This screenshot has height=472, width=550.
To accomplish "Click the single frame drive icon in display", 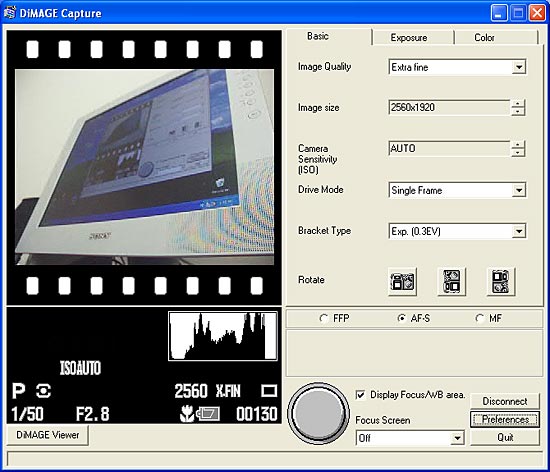I will pyautogui.click(x=269, y=391).
